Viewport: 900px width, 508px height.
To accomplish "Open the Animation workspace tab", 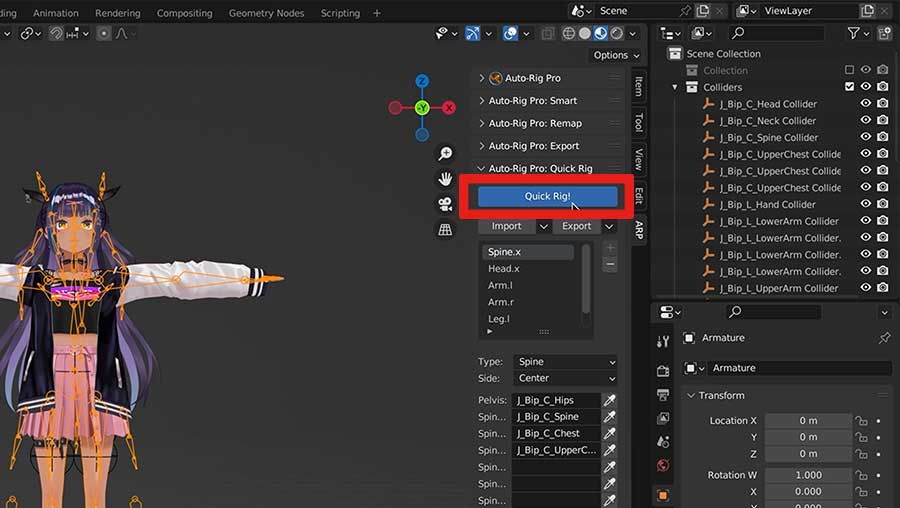I will pyautogui.click(x=56, y=13).
